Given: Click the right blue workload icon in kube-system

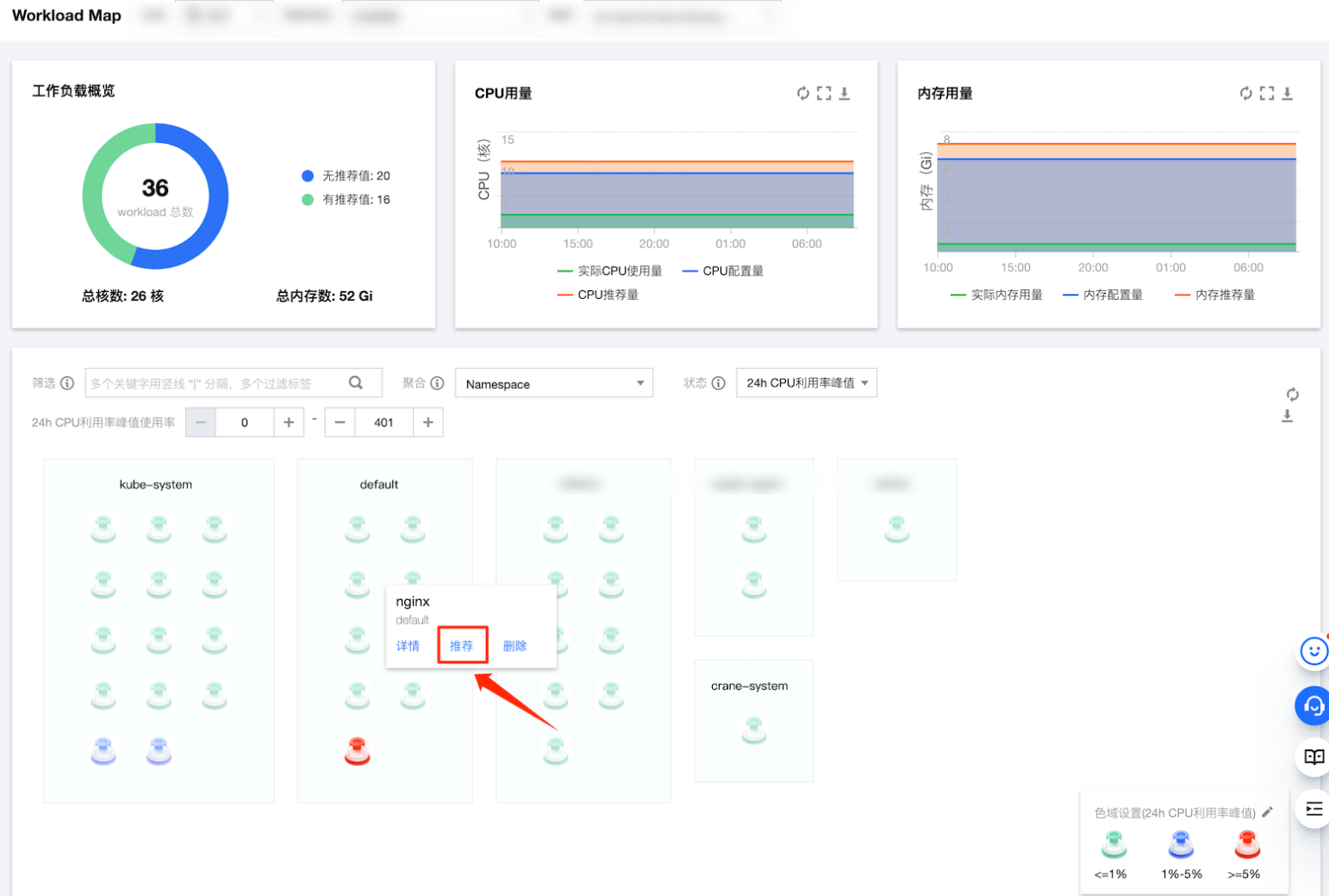Looking at the screenshot, I should tap(159, 751).
